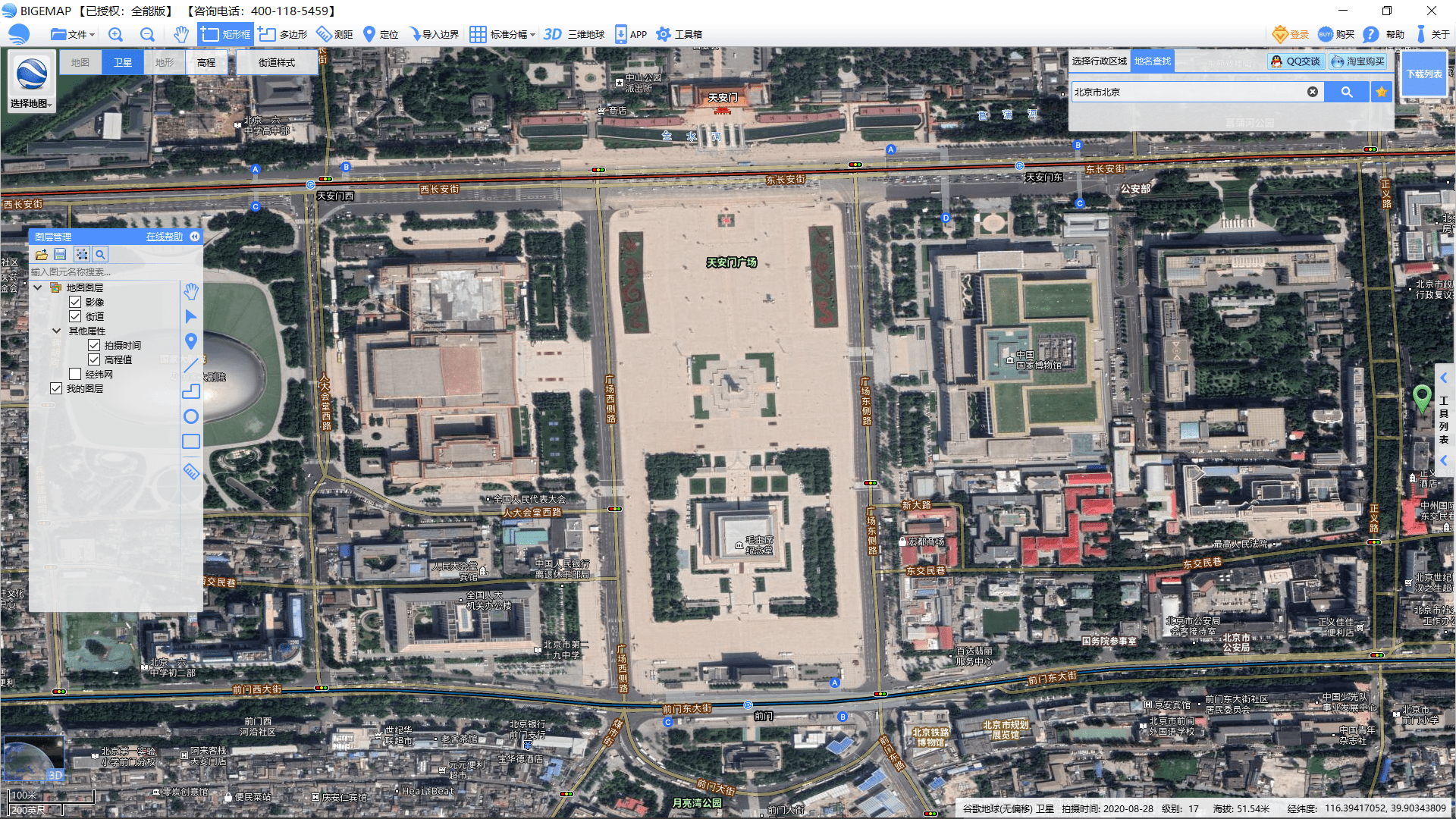Click the BIGEMAP cloud logo icon
This screenshot has width=1456, height=819.
coord(19,34)
